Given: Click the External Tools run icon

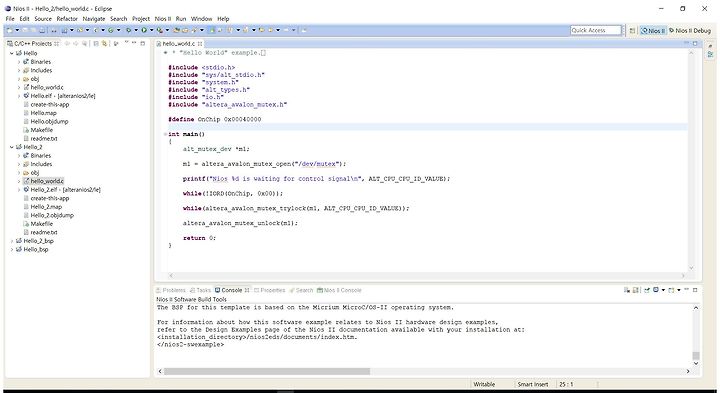Looking at the screenshot, I should pos(159,30).
